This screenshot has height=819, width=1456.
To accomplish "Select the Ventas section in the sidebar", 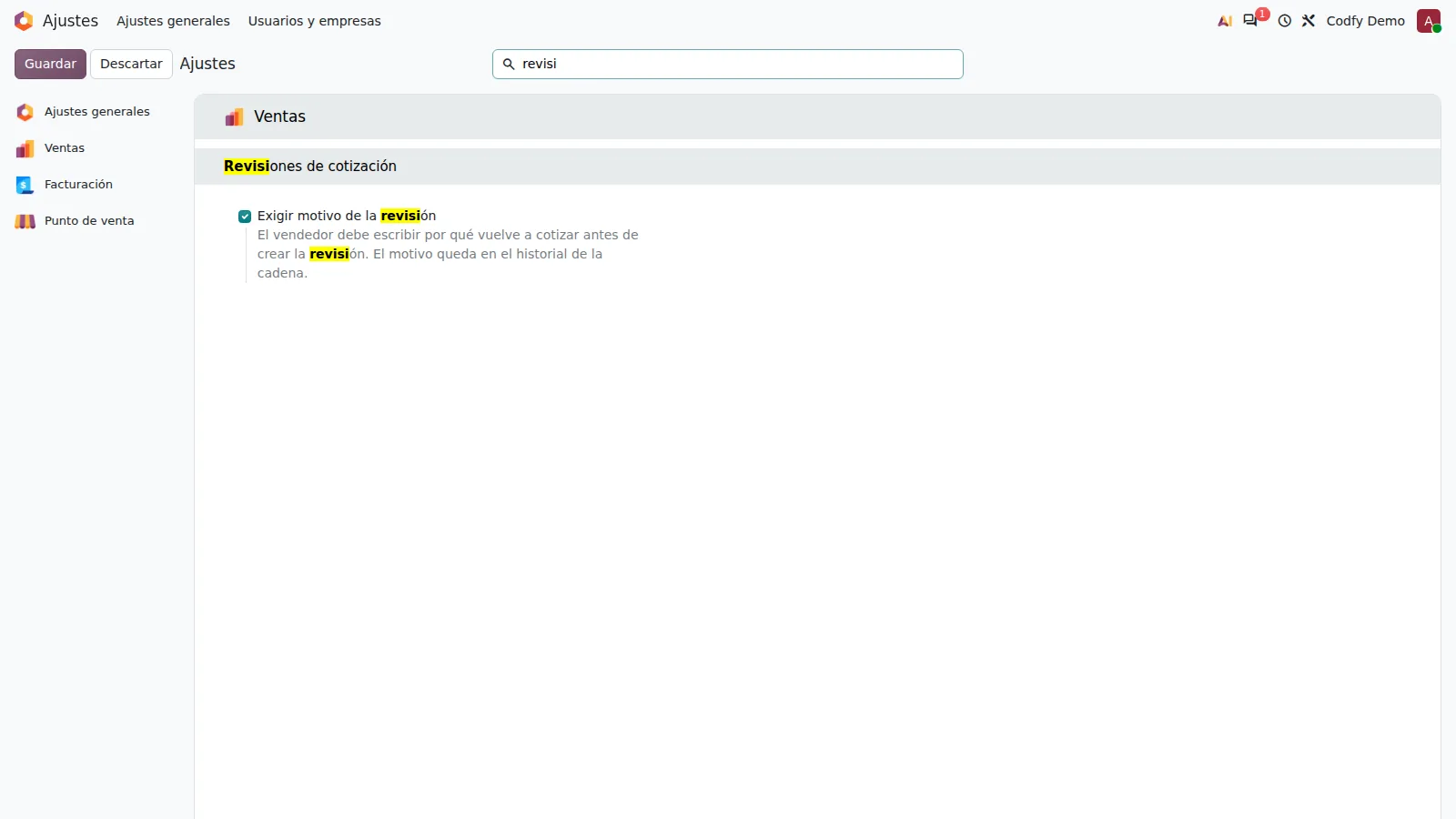I will click(96, 148).
